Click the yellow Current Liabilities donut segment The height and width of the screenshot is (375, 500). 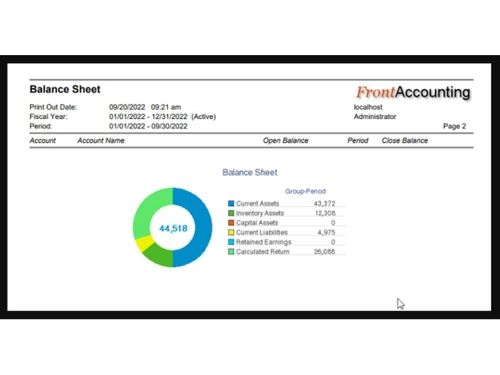click(144, 243)
